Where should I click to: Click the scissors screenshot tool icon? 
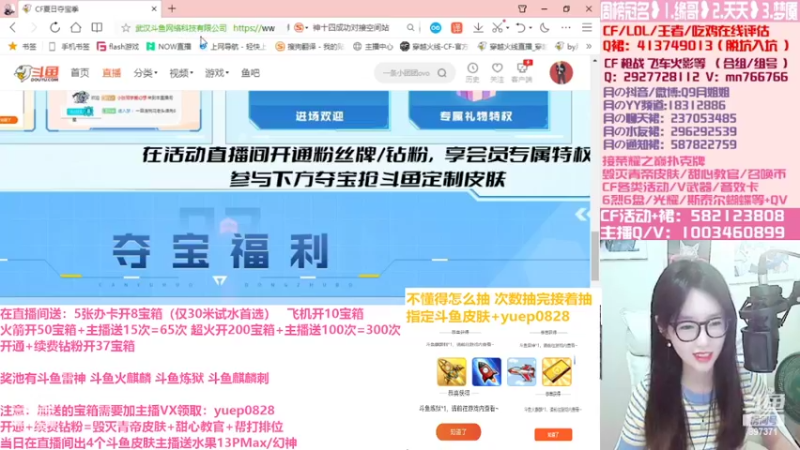pos(497,28)
